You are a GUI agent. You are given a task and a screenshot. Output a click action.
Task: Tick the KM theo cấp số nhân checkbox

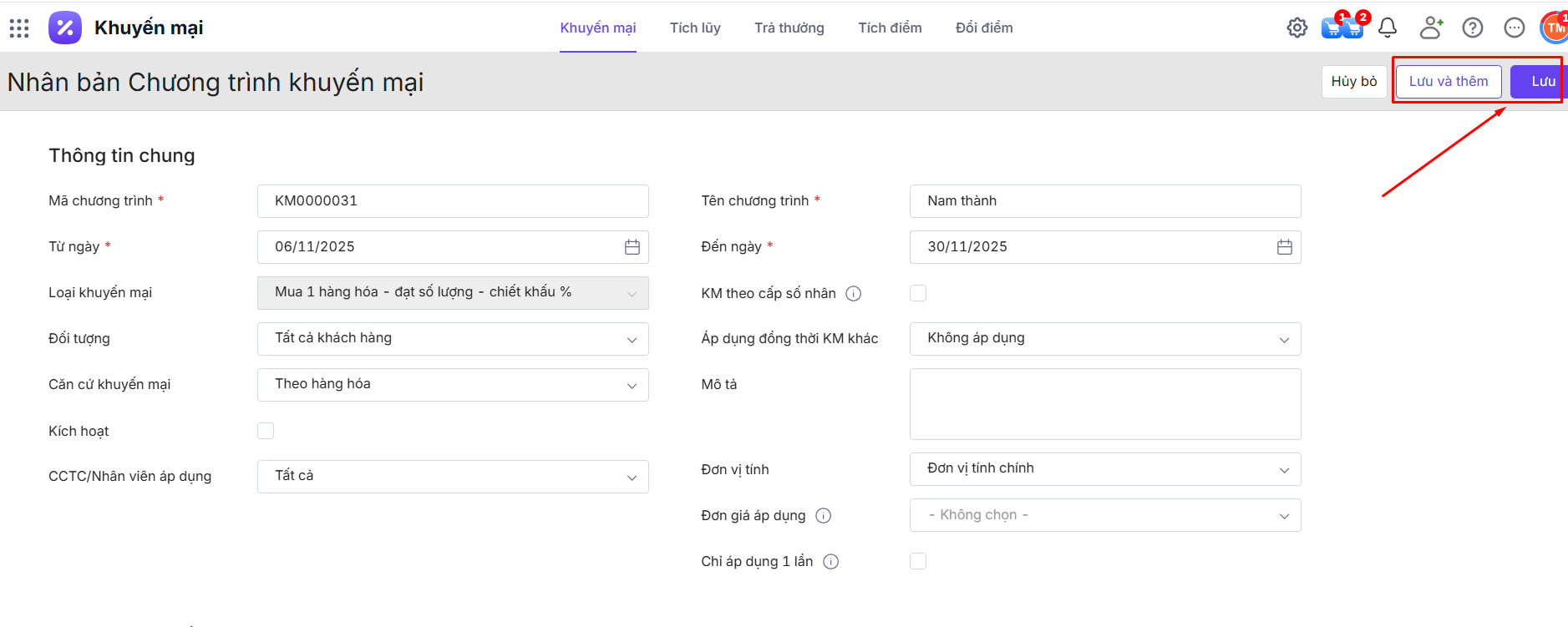click(x=918, y=293)
